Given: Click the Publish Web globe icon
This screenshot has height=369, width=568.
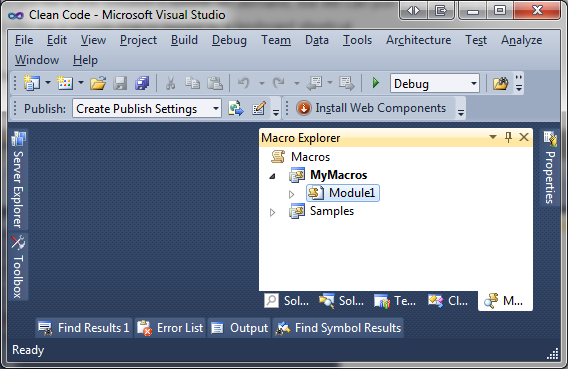Looking at the screenshot, I should 236,108.
